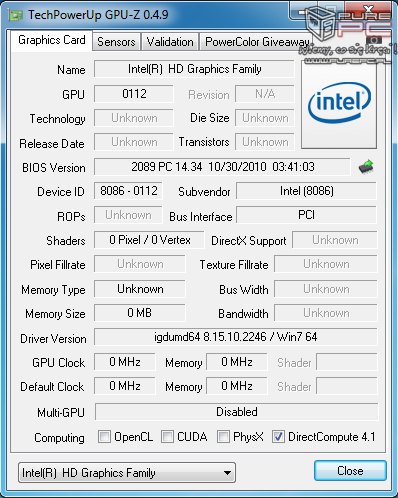Click the Default Clock row Memory 0 MHz value

237,386
